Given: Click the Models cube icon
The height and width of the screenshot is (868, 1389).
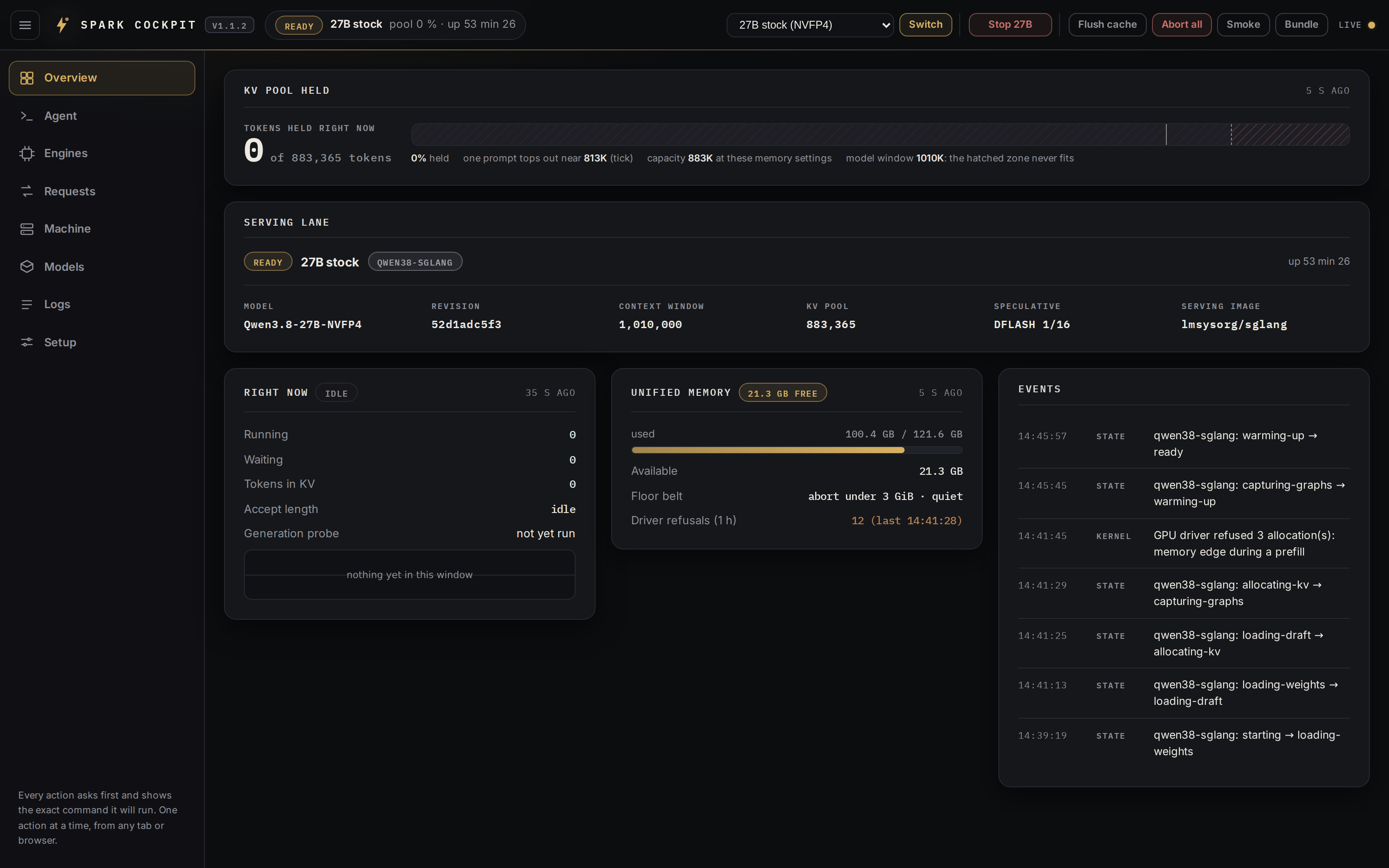Looking at the screenshot, I should click(27, 266).
